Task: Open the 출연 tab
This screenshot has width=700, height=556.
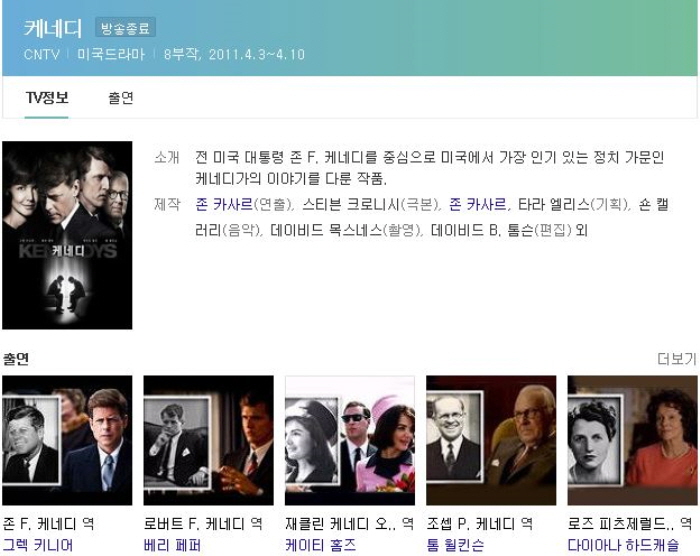Action: click(x=121, y=98)
